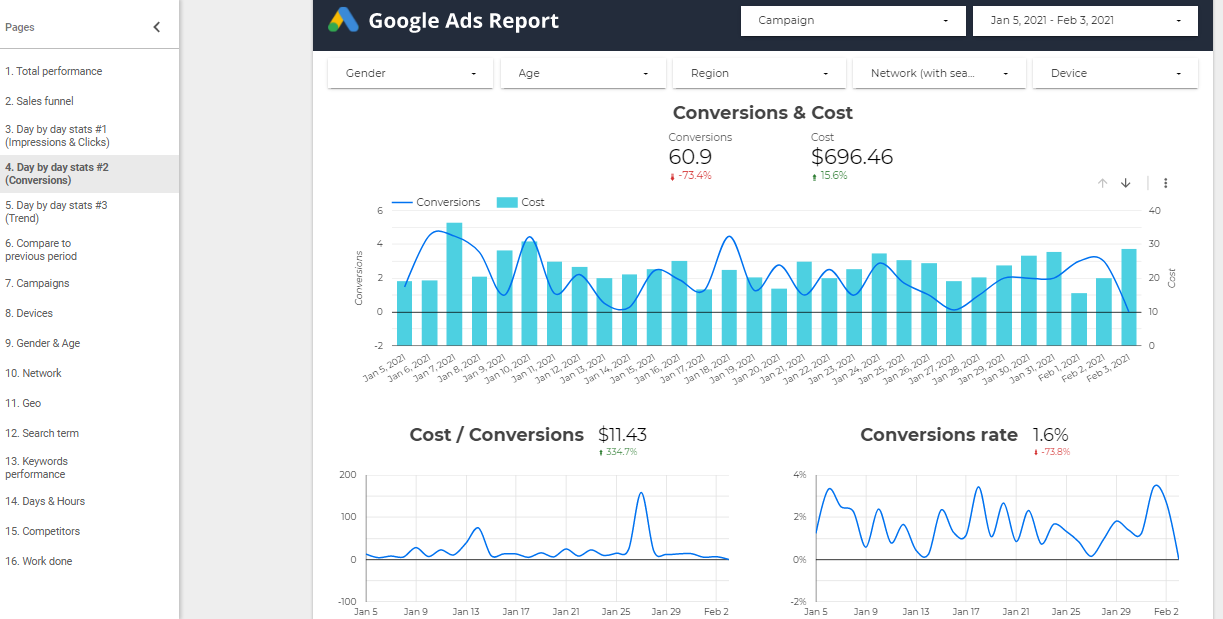
Task: Open the chart three-dot options menu
Action: click(1165, 183)
